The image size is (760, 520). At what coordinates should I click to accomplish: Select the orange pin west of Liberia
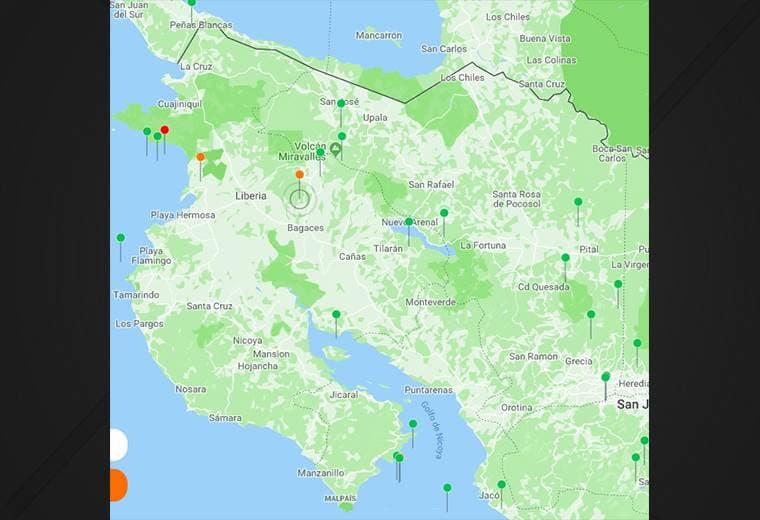tap(201, 157)
